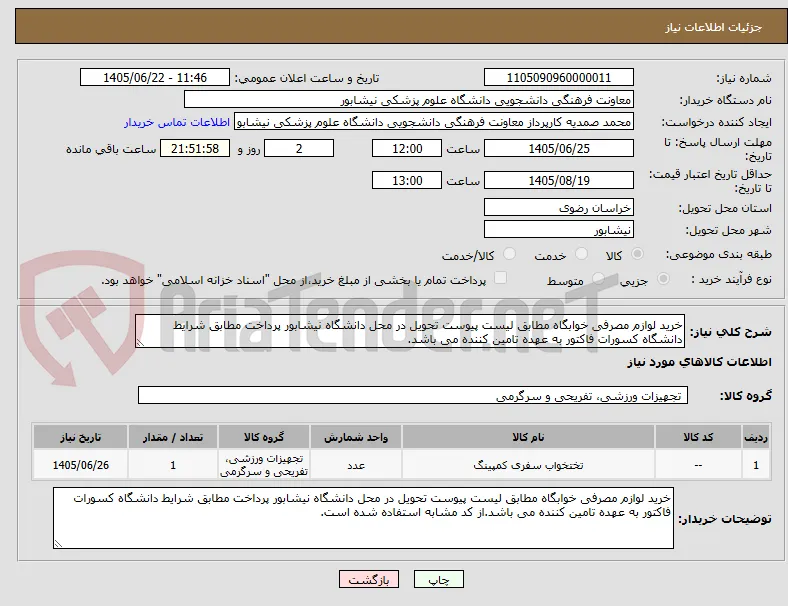Click the announcement date field 1405/06/22 - 11:46
Image resolution: width=788 pixels, height=606 pixels.
tap(155, 77)
